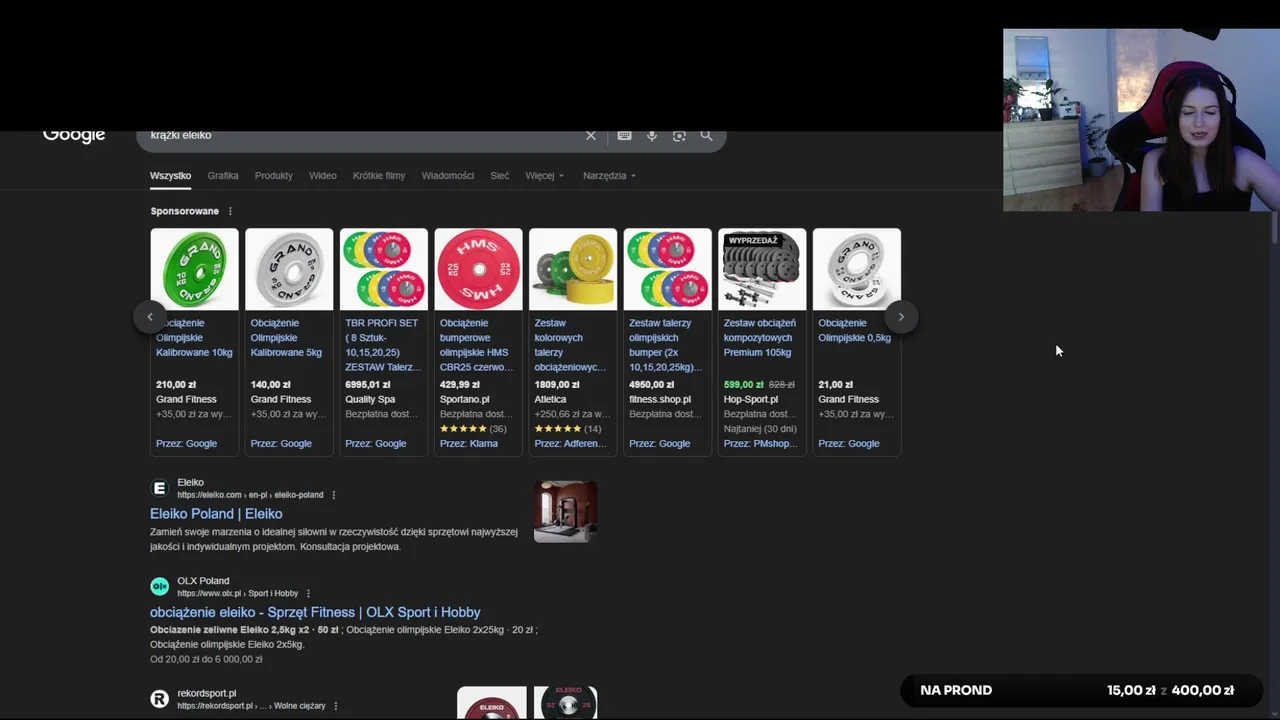Viewport: 1280px width, 720px height.
Task: Click Przez: Klarna under Sportano product
Action: tap(468, 444)
